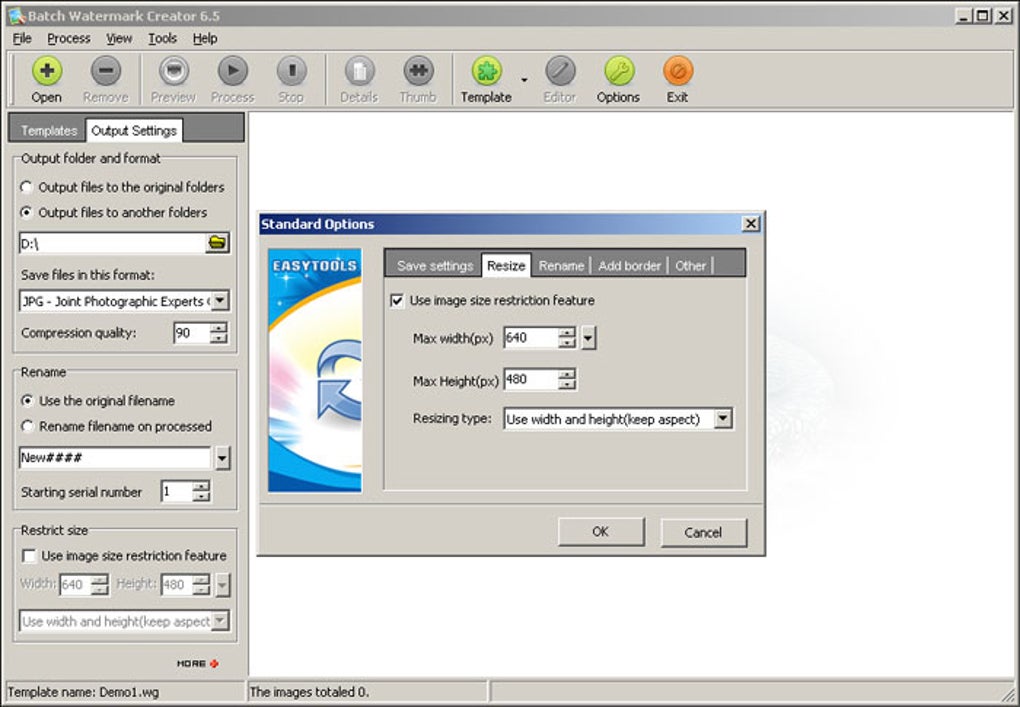Expand the Resizing type dropdown

723,419
